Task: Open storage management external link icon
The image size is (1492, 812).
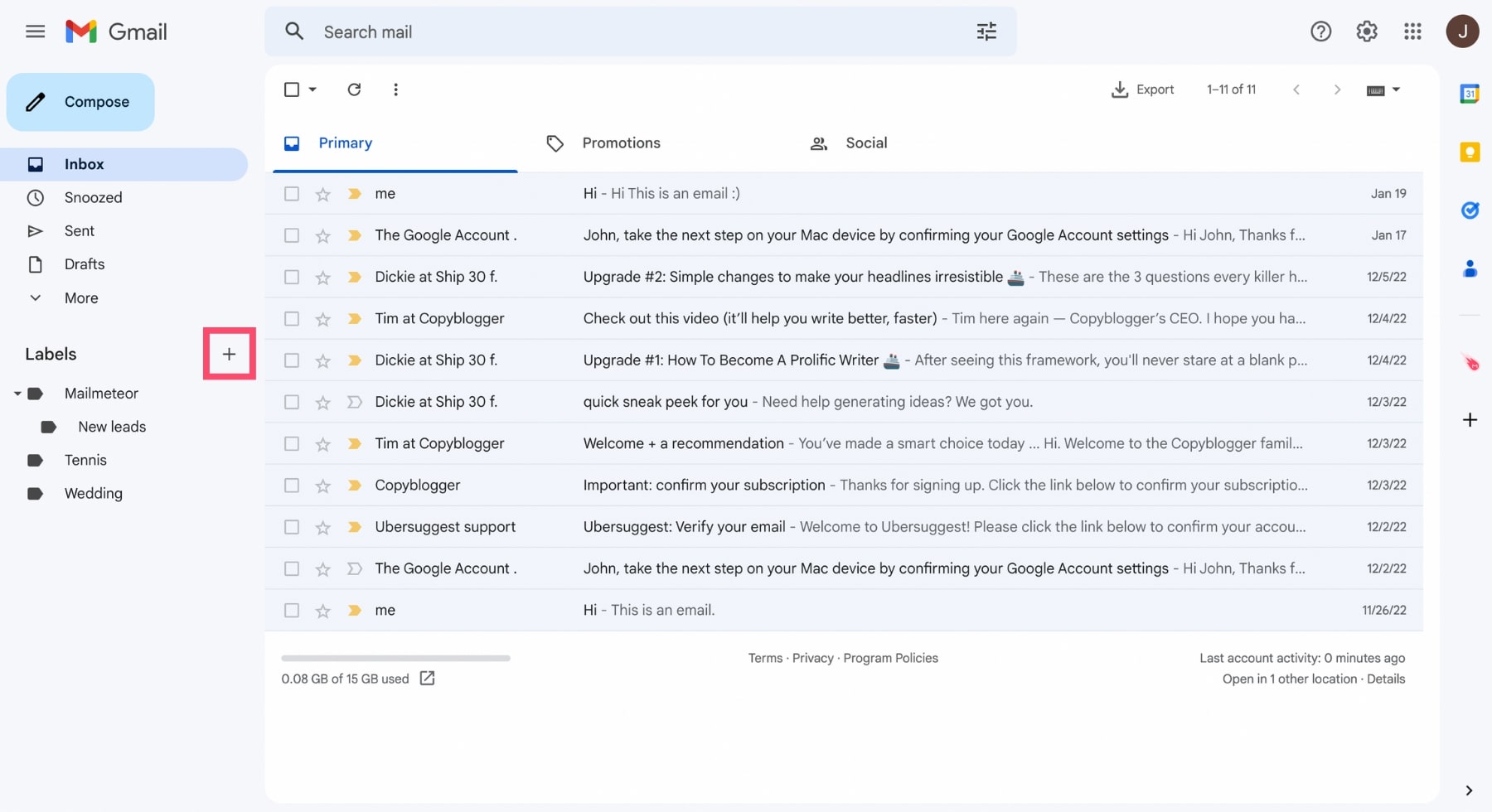Action: (427, 679)
